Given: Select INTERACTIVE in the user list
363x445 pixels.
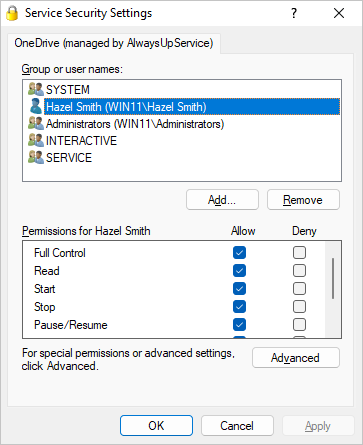Looking at the screenshot, I should tap(81, 141).
